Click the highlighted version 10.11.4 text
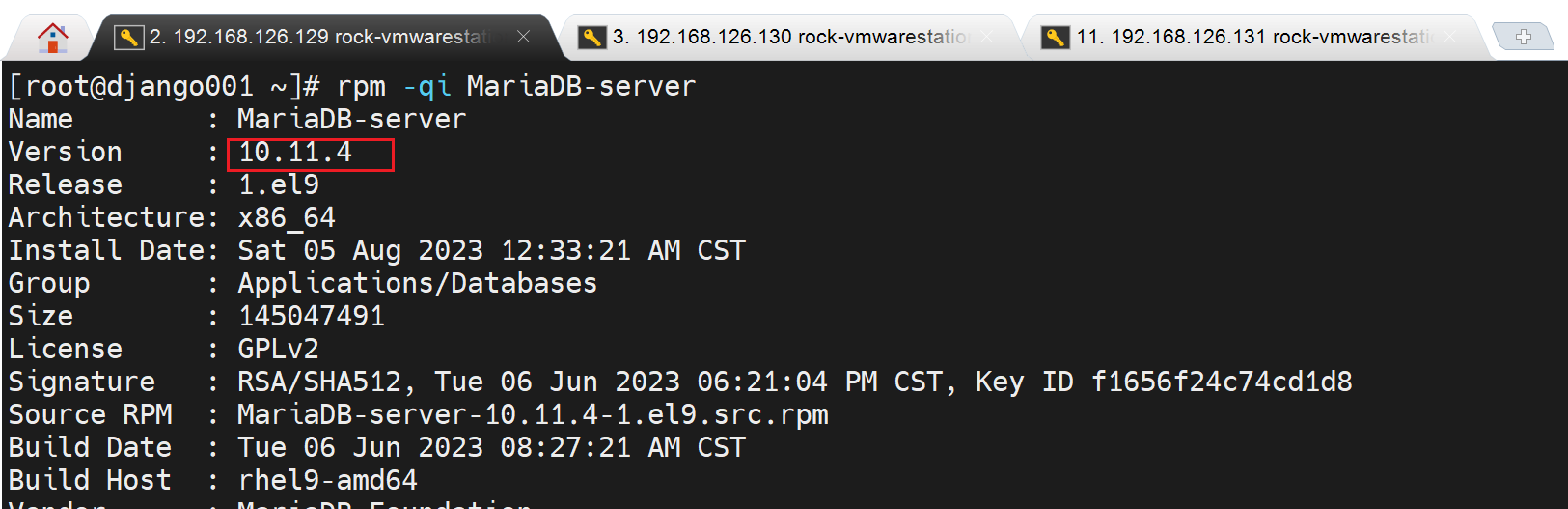 pos(295,153)
